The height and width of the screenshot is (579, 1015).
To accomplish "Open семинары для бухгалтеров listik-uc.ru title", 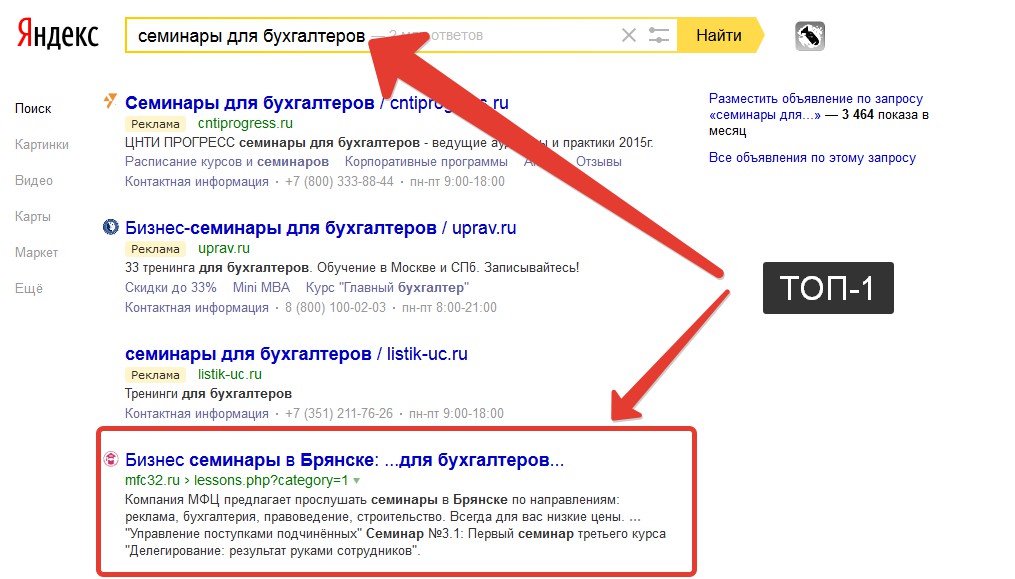I will coord(296,354).
